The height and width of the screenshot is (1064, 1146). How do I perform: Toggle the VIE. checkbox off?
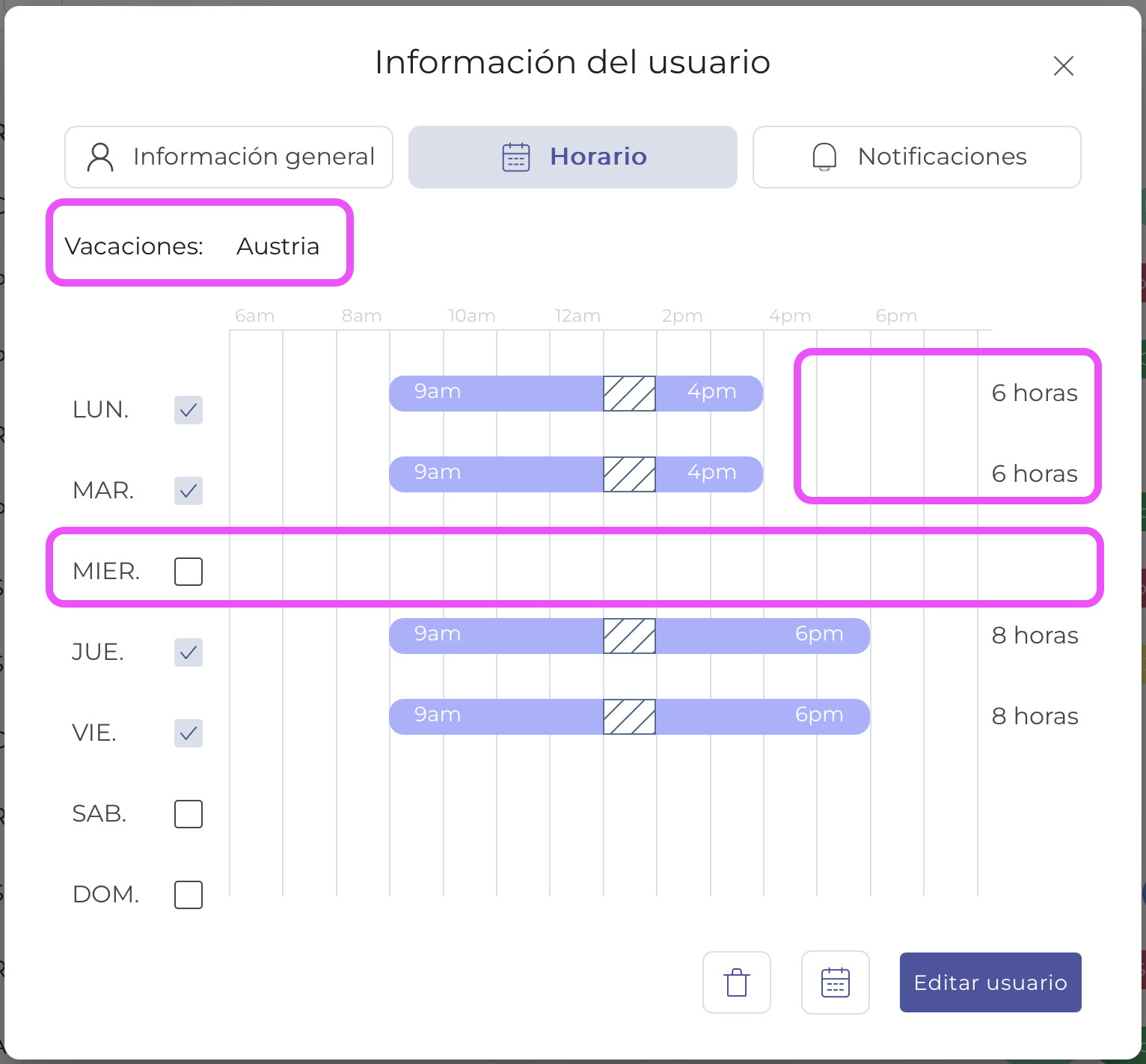[x=189, y=733]
